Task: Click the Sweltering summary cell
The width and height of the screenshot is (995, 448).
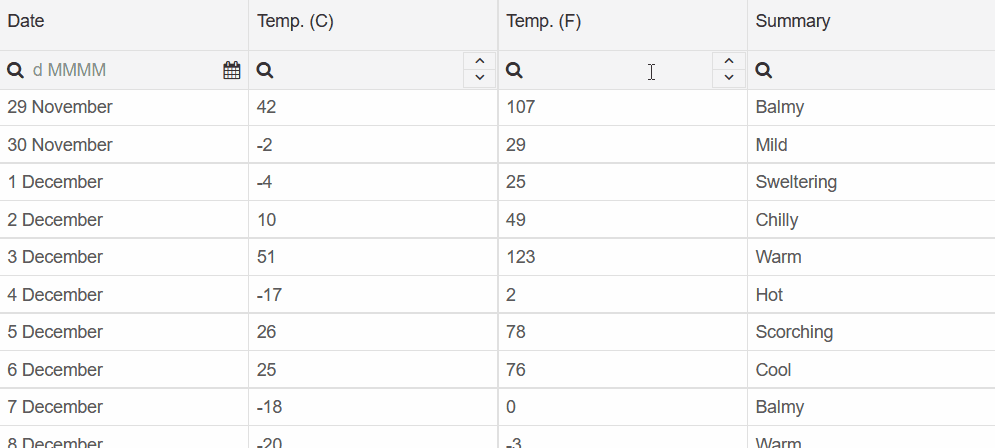Action: pyautogui.click(x=871, y=182)
